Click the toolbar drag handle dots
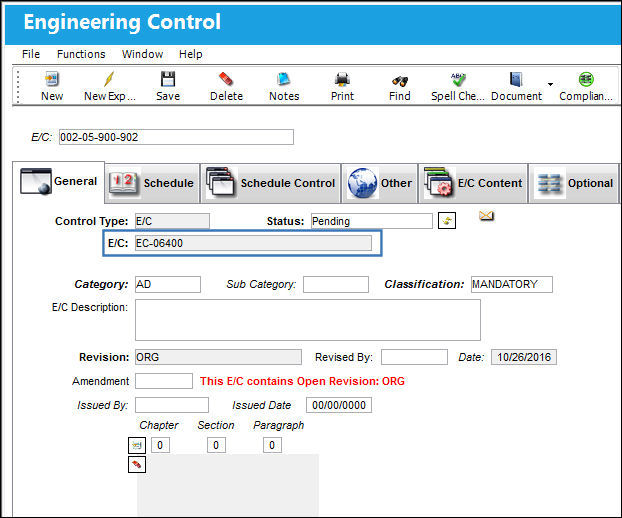This screenshot has width=622, height=518. pyautogui.click(x=18, y=87)
